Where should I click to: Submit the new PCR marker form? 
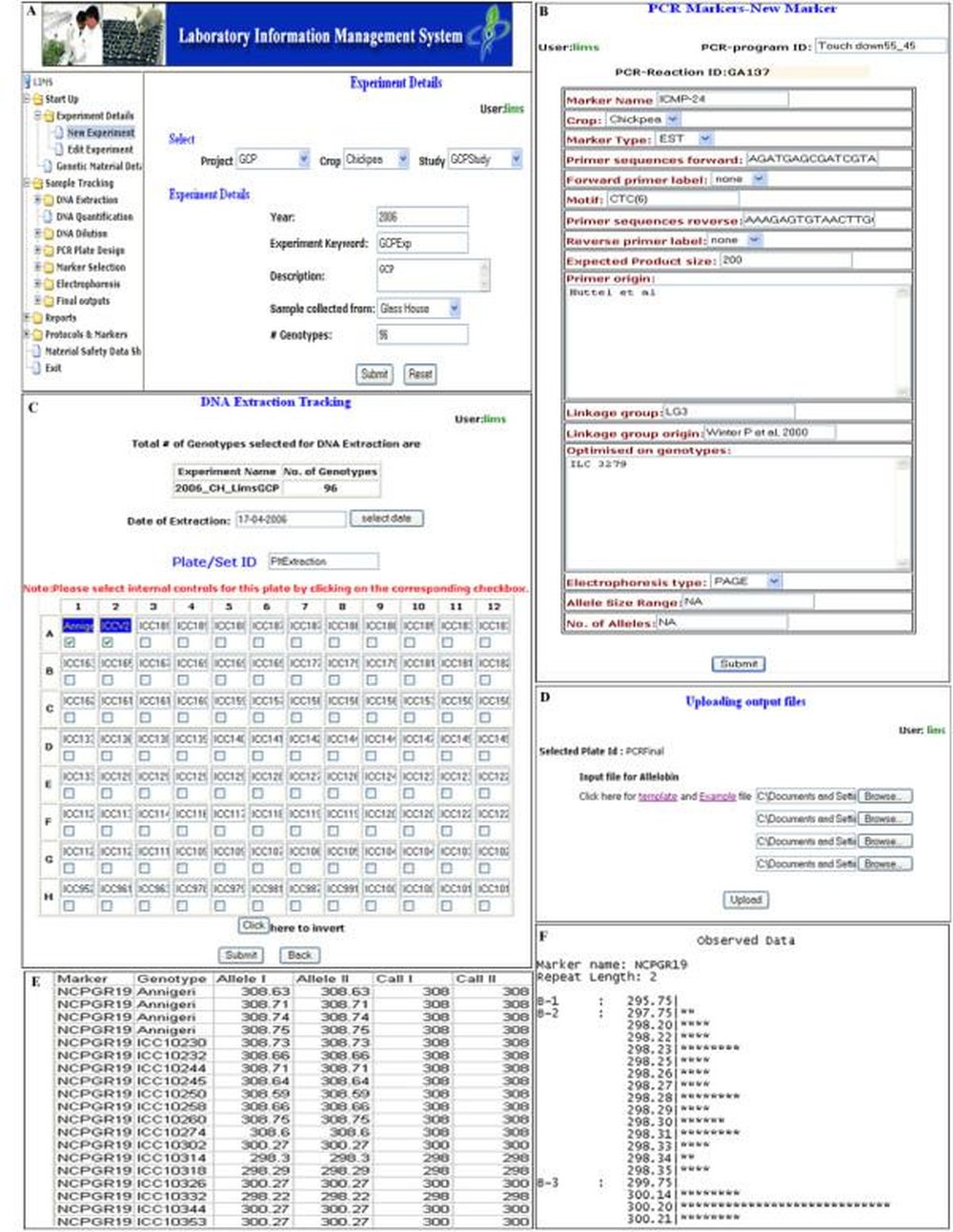coord(739,664)
